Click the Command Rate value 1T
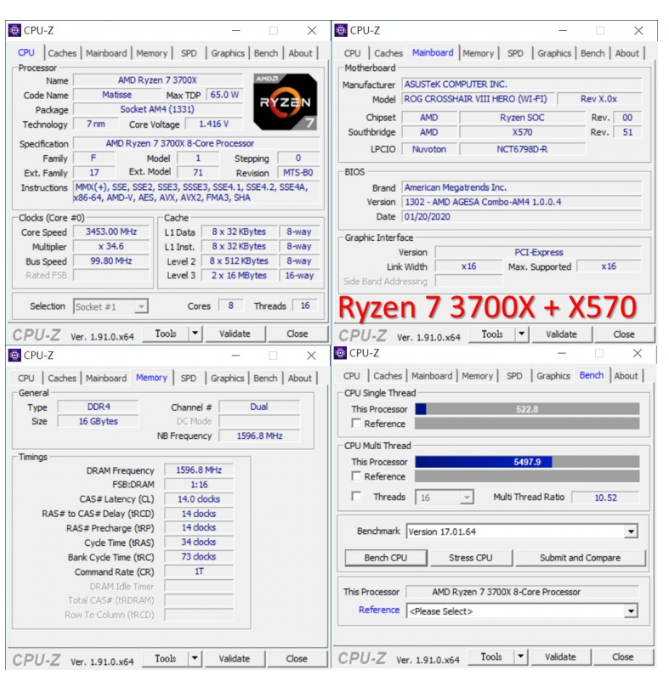Image resolution: width=669 pixels, height=678 pixels. pos(198,572)
